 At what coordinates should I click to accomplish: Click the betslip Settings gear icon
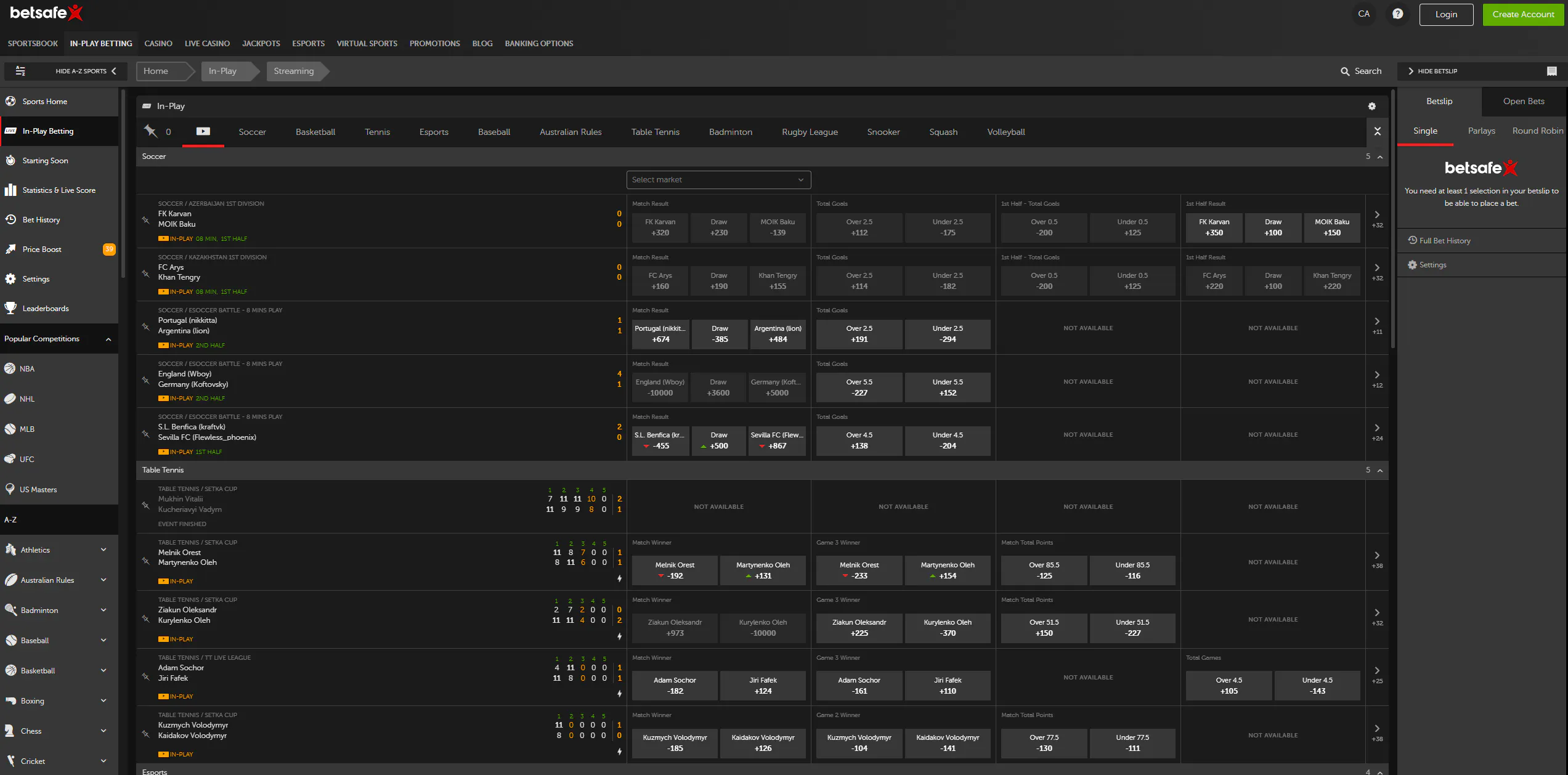pyautogui.click(x=1412, y=264)
